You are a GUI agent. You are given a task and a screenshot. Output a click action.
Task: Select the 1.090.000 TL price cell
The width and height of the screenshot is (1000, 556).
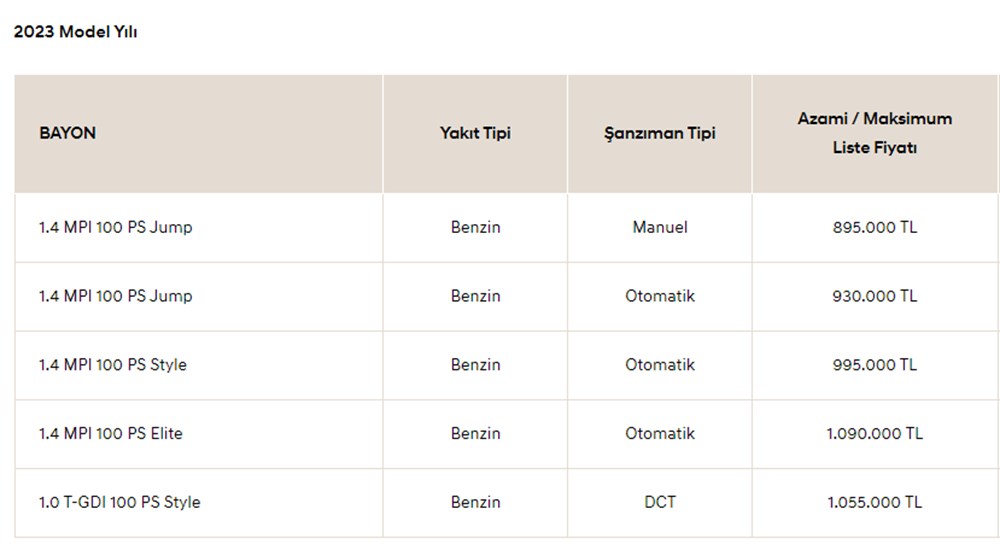[x=874, y=434]
